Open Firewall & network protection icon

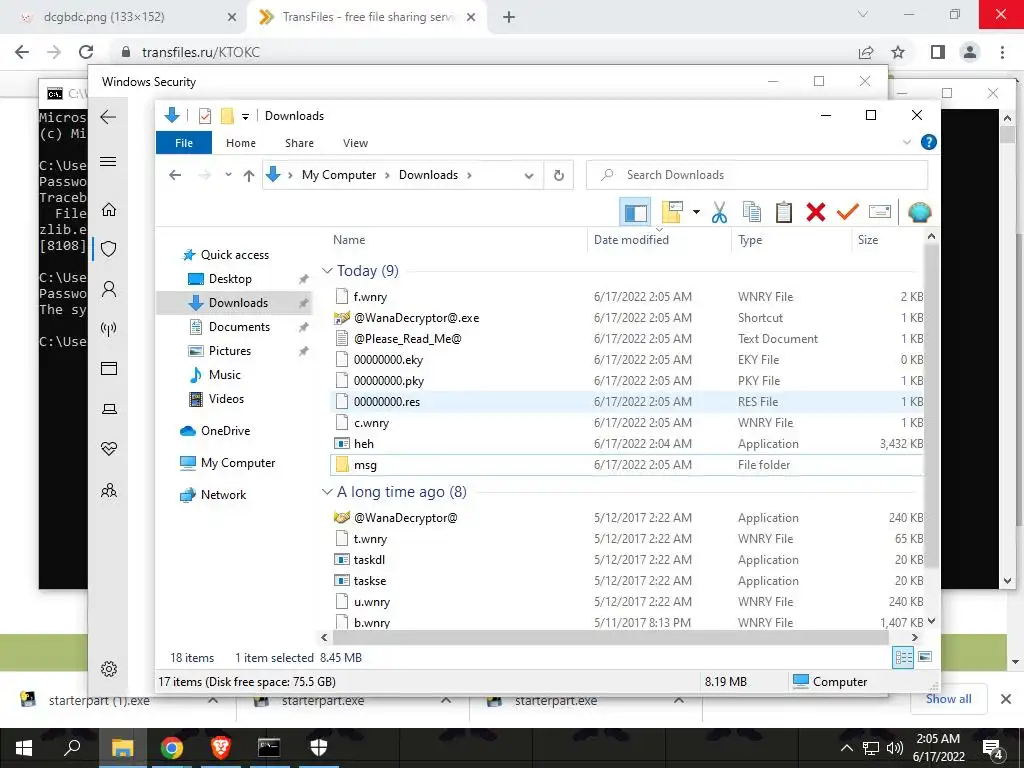pos(108,328)
